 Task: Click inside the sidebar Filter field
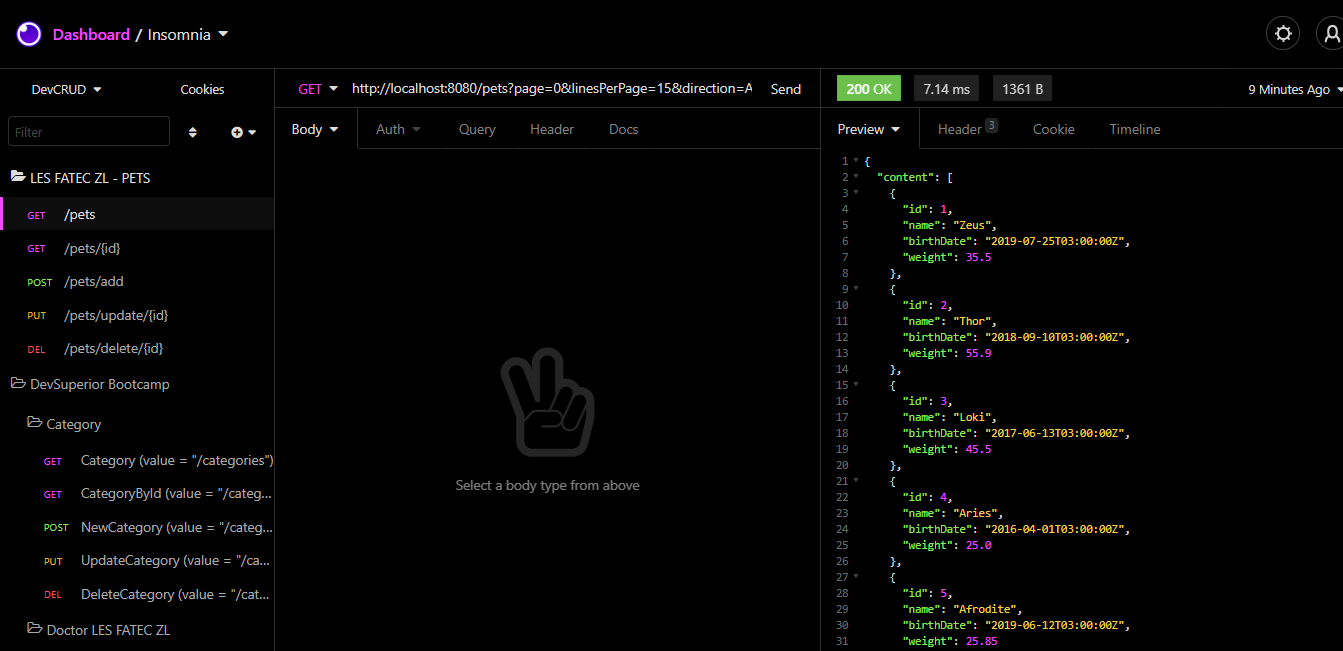click(88, 131)
